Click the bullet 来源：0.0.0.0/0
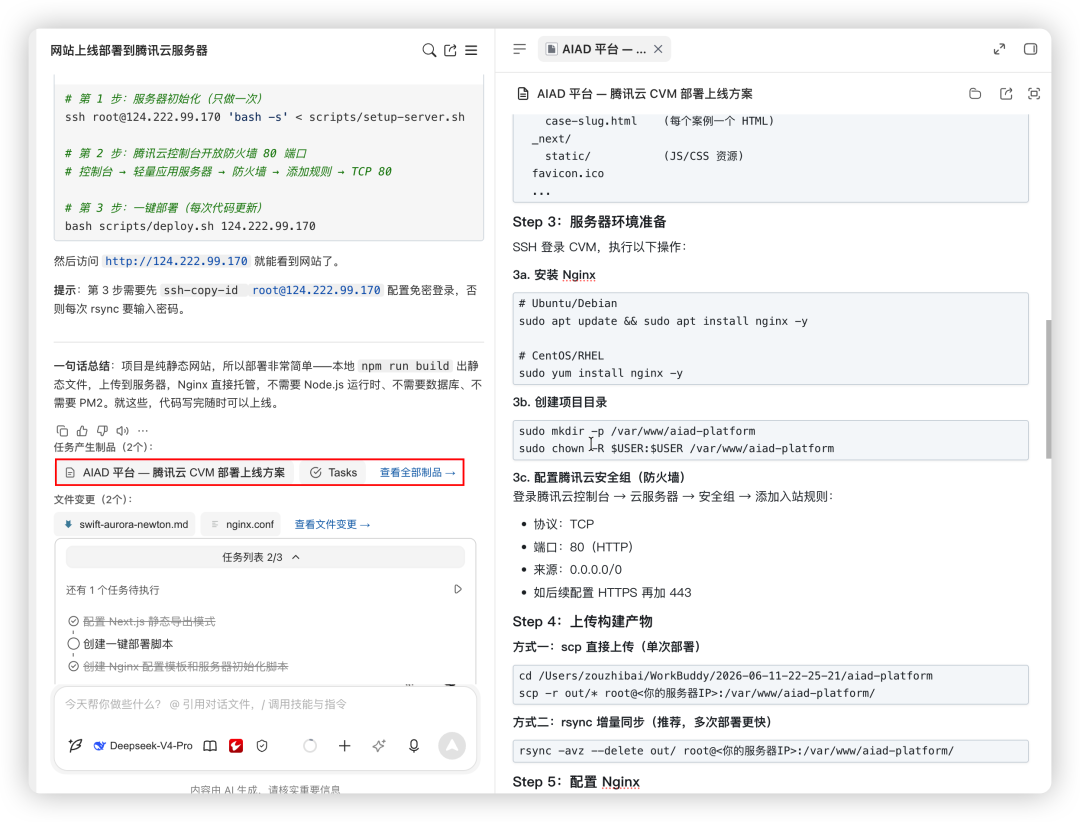The image size is (1080, 822). (577, 569)
